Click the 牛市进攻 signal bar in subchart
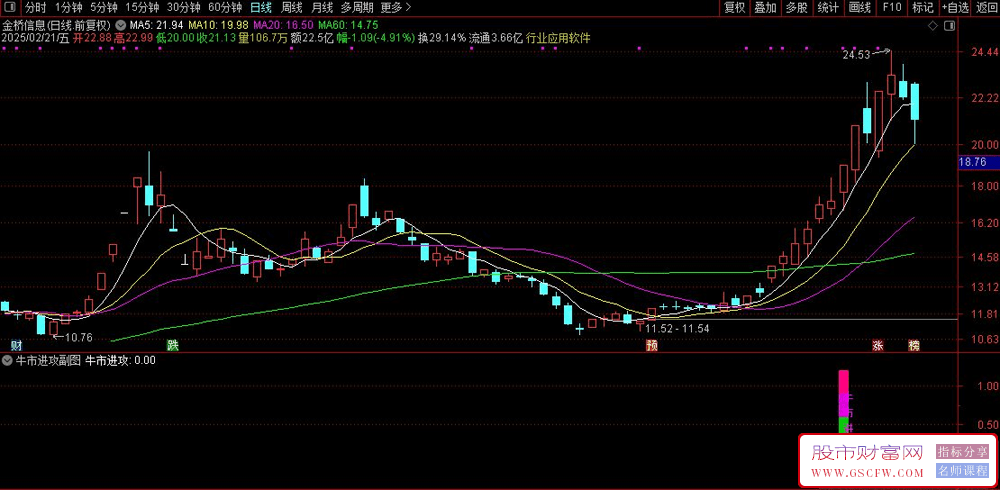Screen dimensions: 1000x490 (844, 402)
